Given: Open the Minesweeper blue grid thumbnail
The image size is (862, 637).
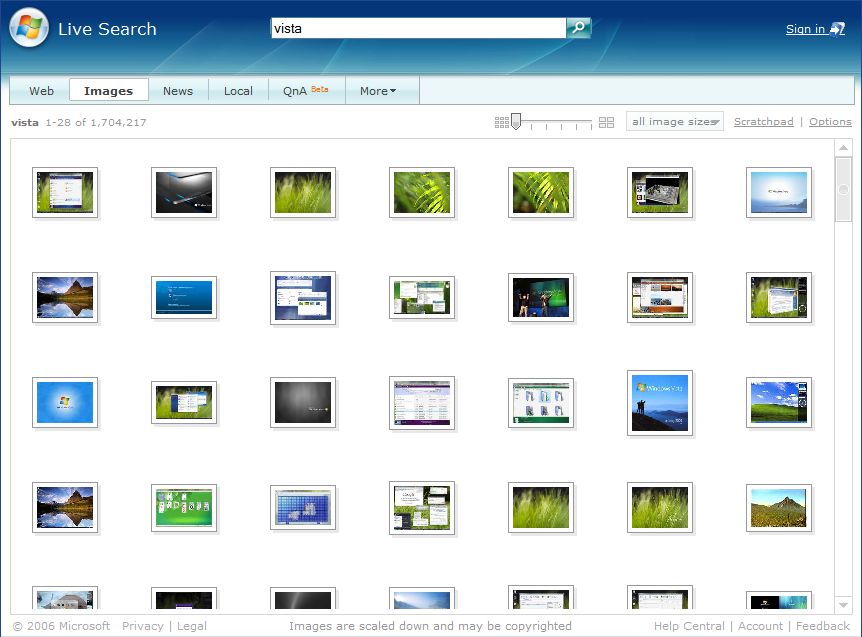Looking at the screenshot, I should coord(302,508).
